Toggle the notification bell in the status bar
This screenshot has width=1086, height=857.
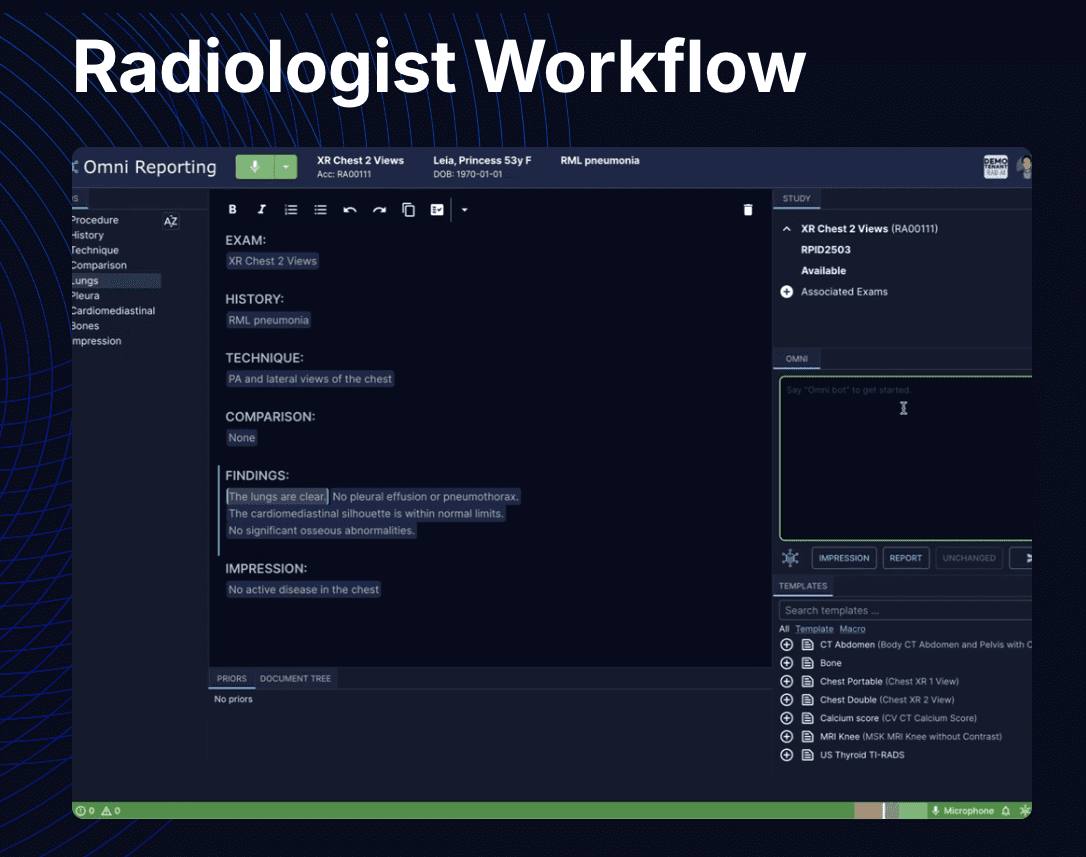click(x=1005, y=810)
